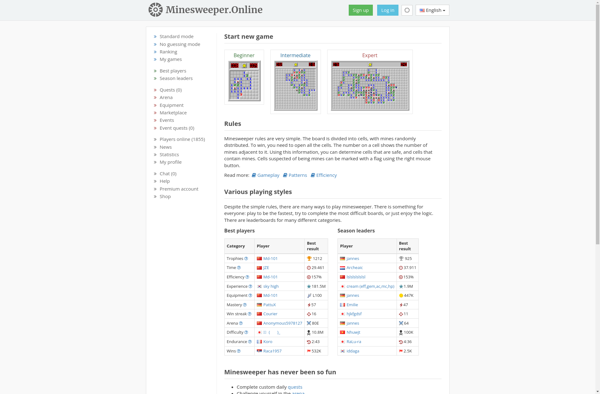Open the Anonymous player link in Arena row
The width and height of the screenshot is (600, 394).
pos(282,323)
